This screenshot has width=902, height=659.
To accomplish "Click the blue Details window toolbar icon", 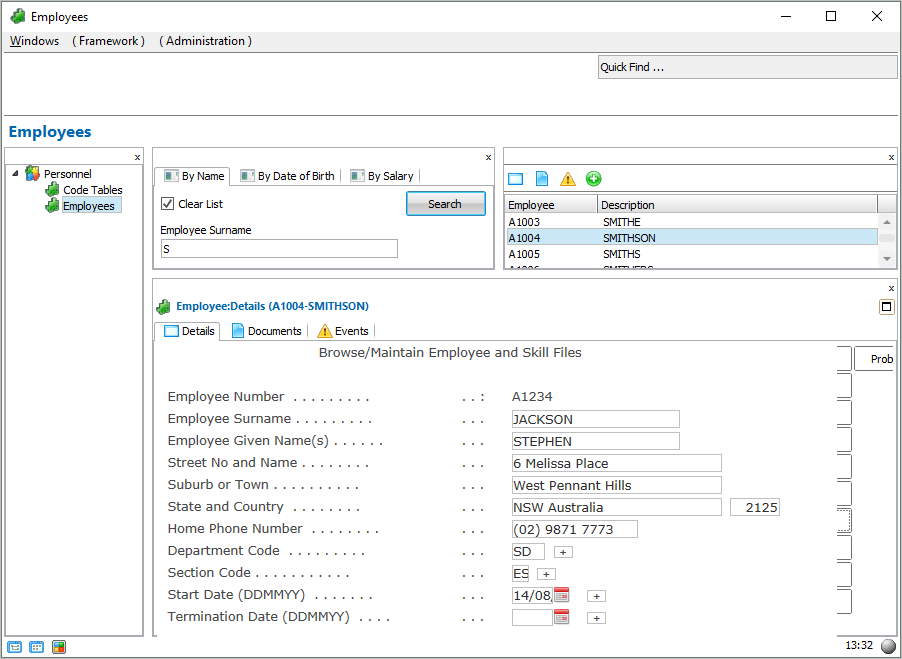I will pyautogui.click(x=515, y=179).
